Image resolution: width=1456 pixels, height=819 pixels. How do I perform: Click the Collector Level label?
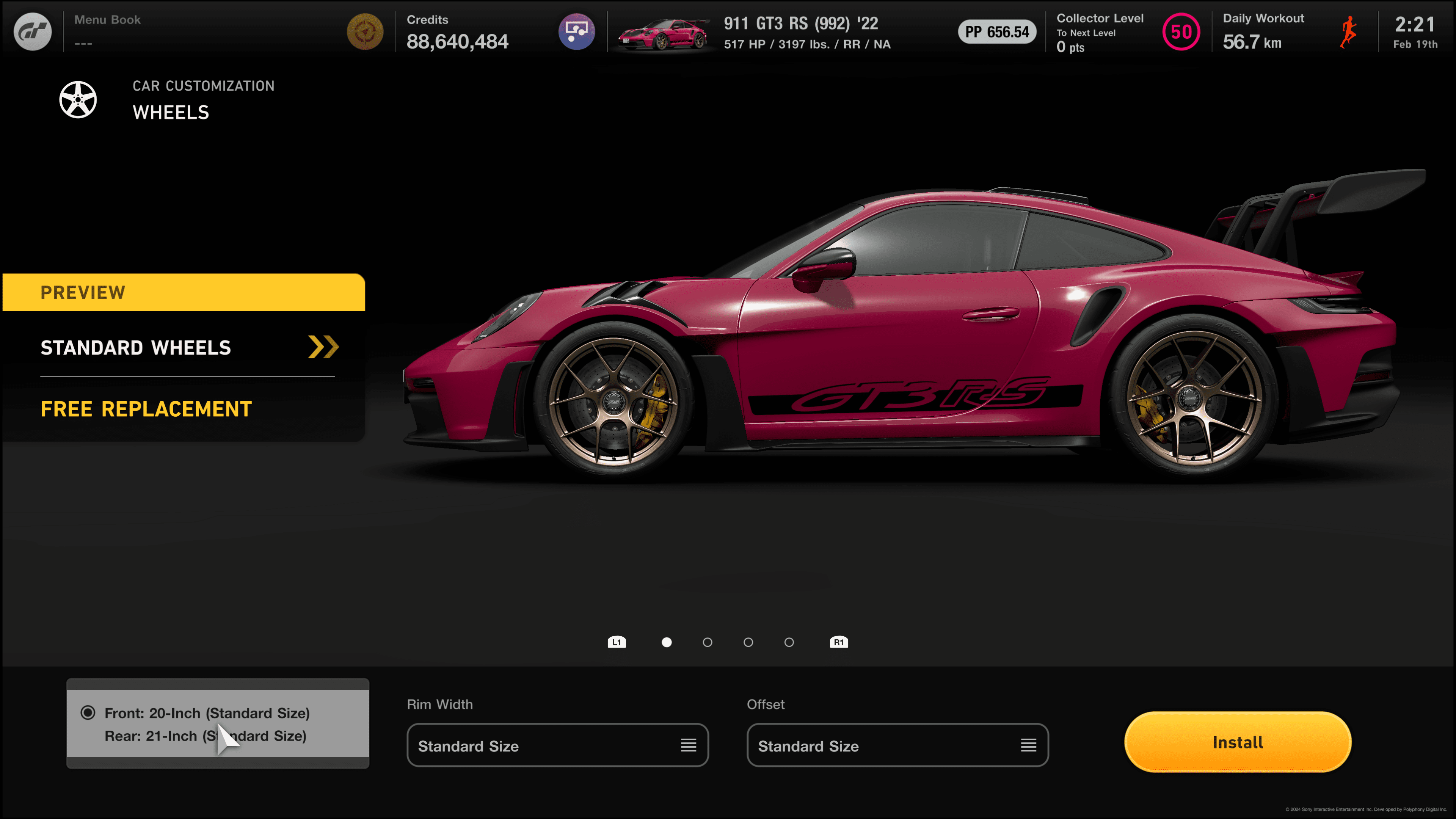click(1100, 18)
